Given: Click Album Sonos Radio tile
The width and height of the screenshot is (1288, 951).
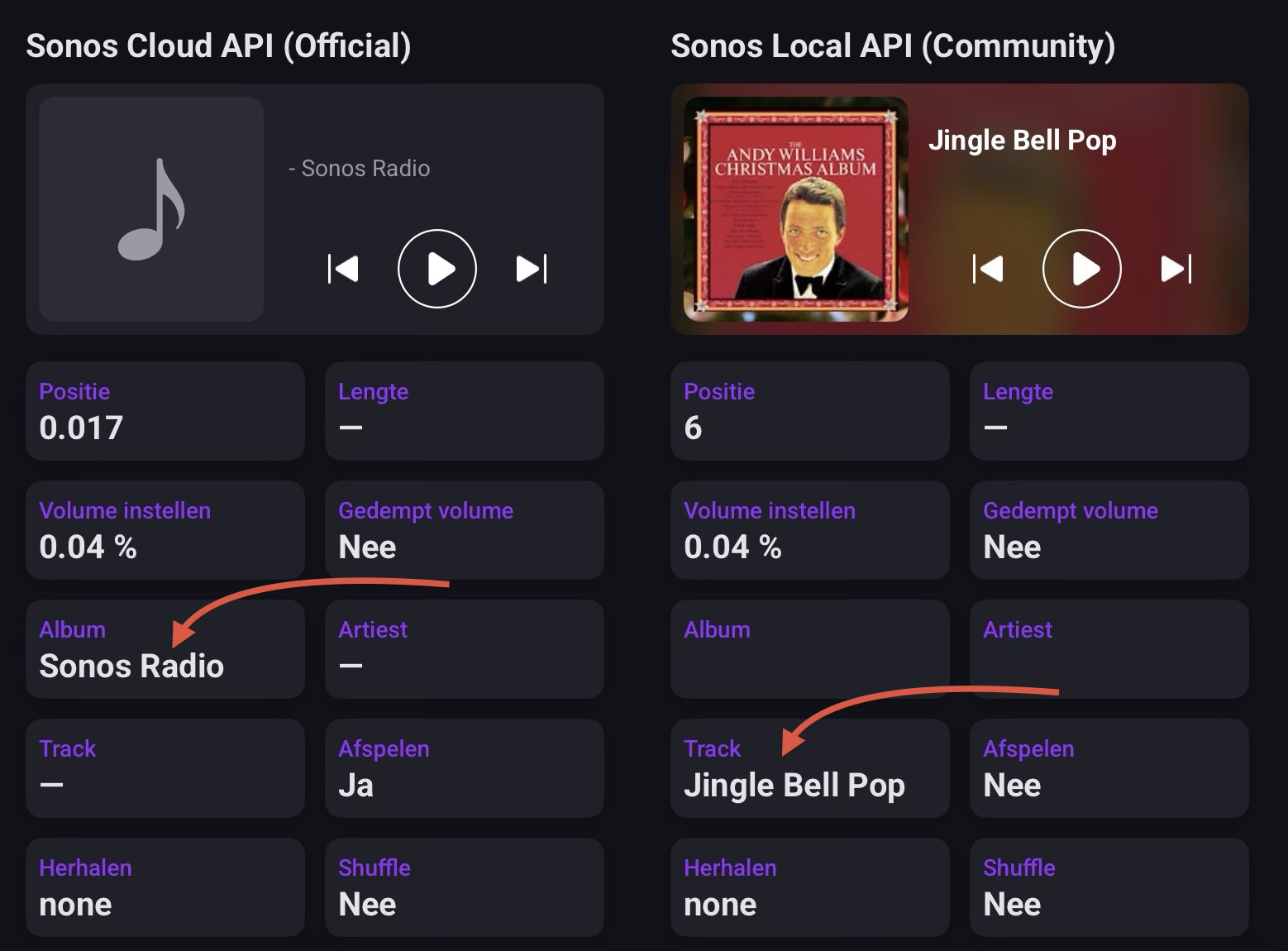Looking at the screenshot, I should point(165,649).
